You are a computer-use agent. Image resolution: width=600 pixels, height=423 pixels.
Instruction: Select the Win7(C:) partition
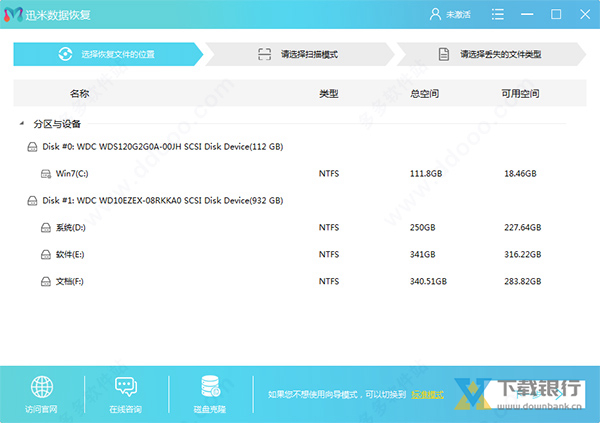72,173
